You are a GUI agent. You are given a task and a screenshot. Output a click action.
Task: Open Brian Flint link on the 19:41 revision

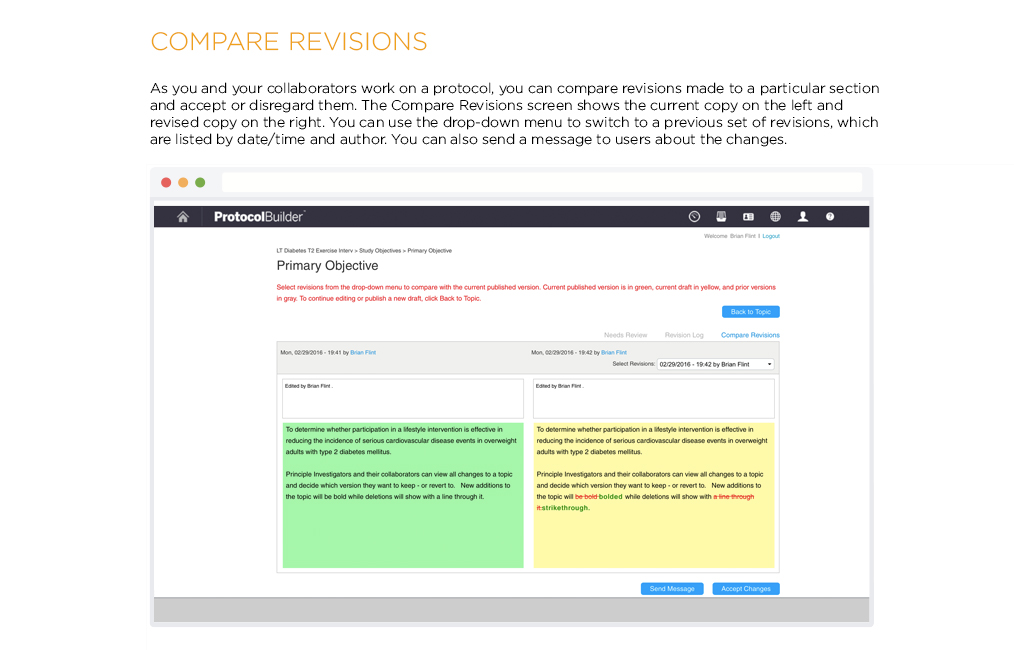tap(363, 352)
